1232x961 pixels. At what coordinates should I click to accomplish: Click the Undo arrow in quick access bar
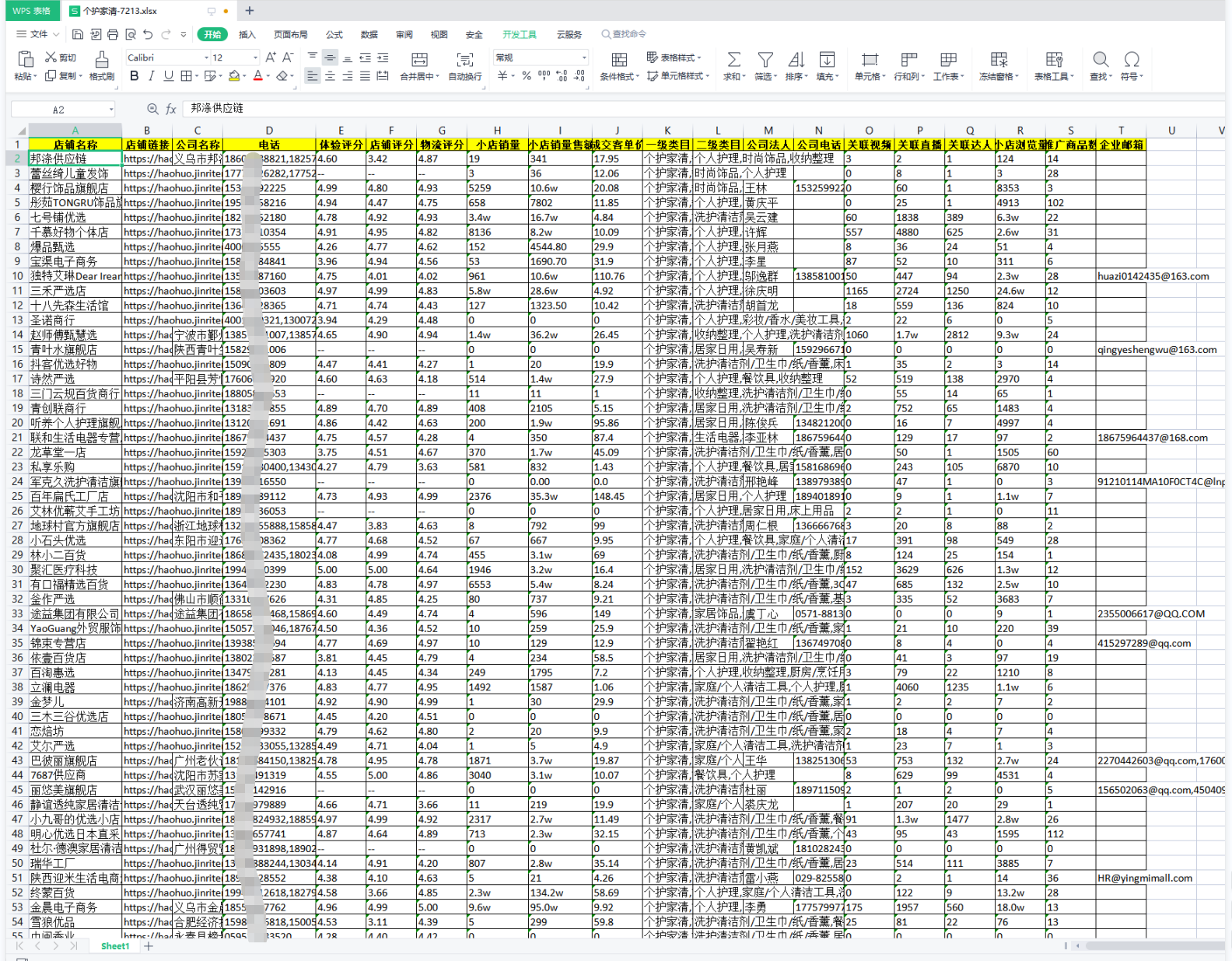(x=148, y=34)
